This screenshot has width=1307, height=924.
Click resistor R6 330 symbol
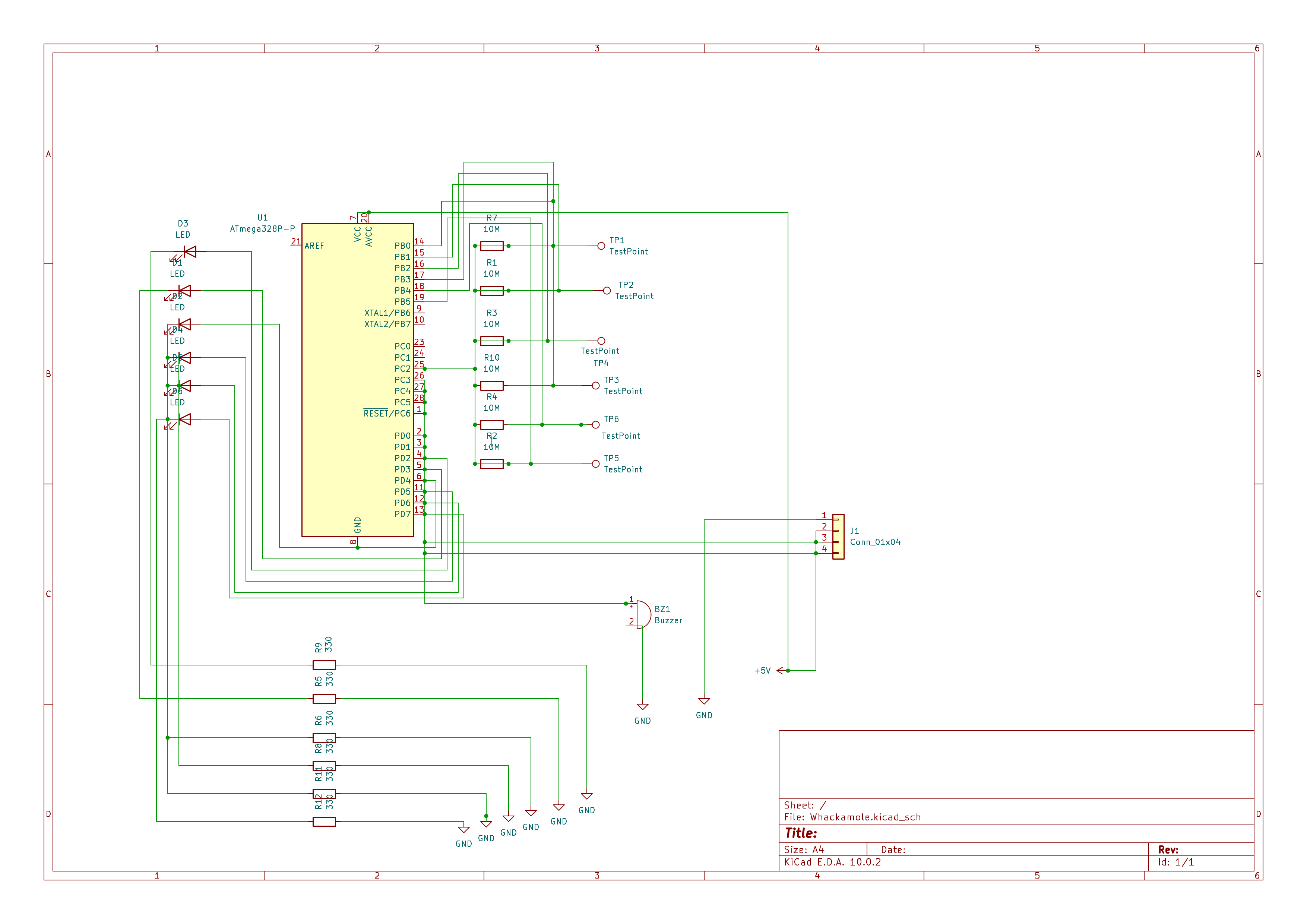[x=324, y=738]
